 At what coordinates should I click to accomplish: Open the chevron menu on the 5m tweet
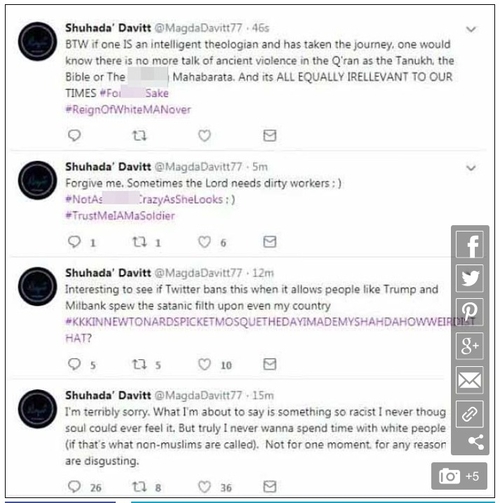[471, 168]
